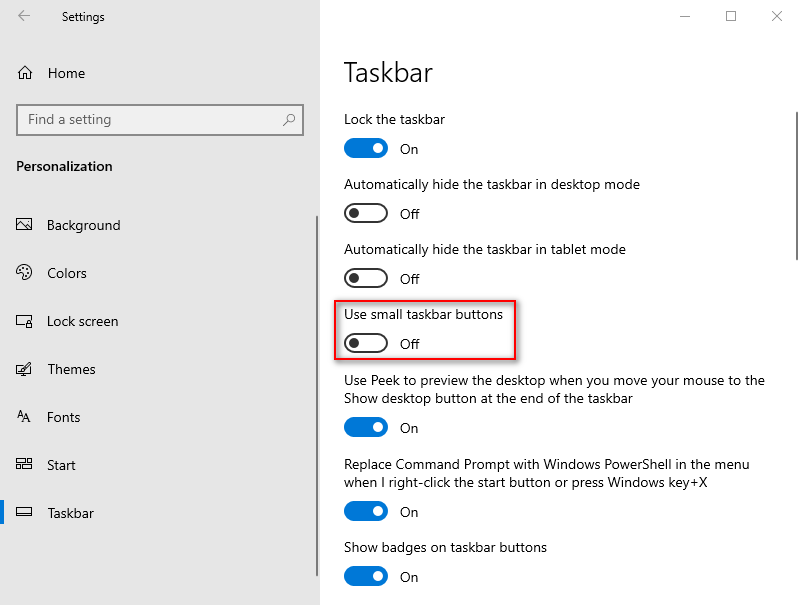Click the right pane vertical scrollbar
This screenshot has width=800, height=605.
[x=796, y=186]
